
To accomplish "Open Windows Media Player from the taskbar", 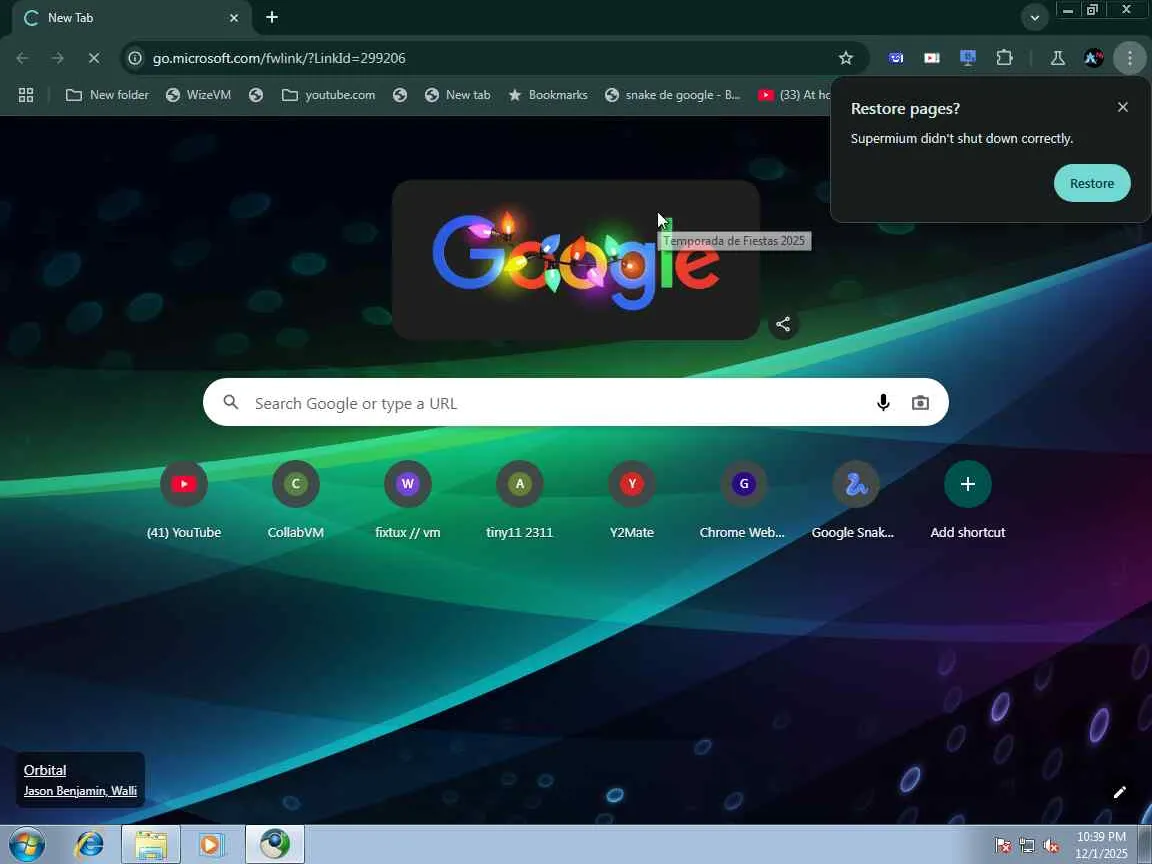I will [212, 844].
